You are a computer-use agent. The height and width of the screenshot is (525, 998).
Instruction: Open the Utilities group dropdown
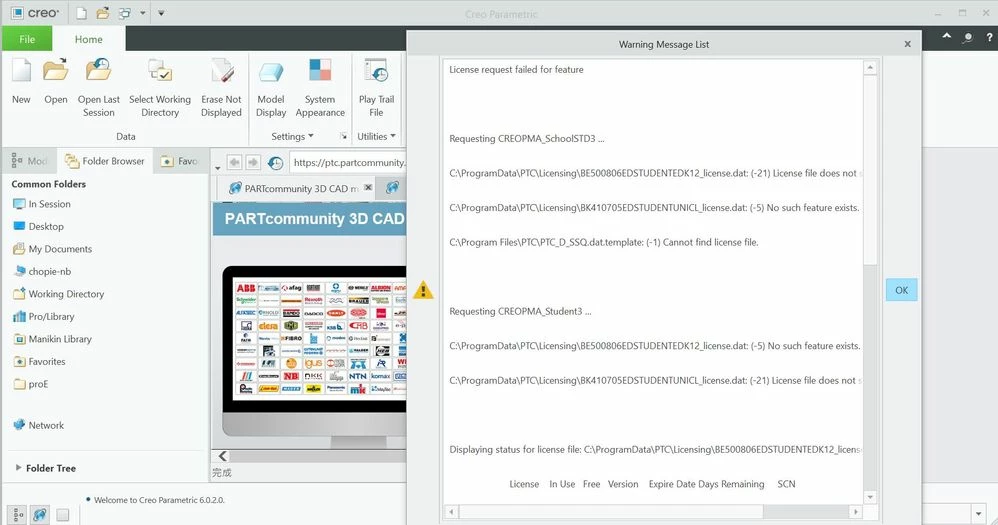376,136
